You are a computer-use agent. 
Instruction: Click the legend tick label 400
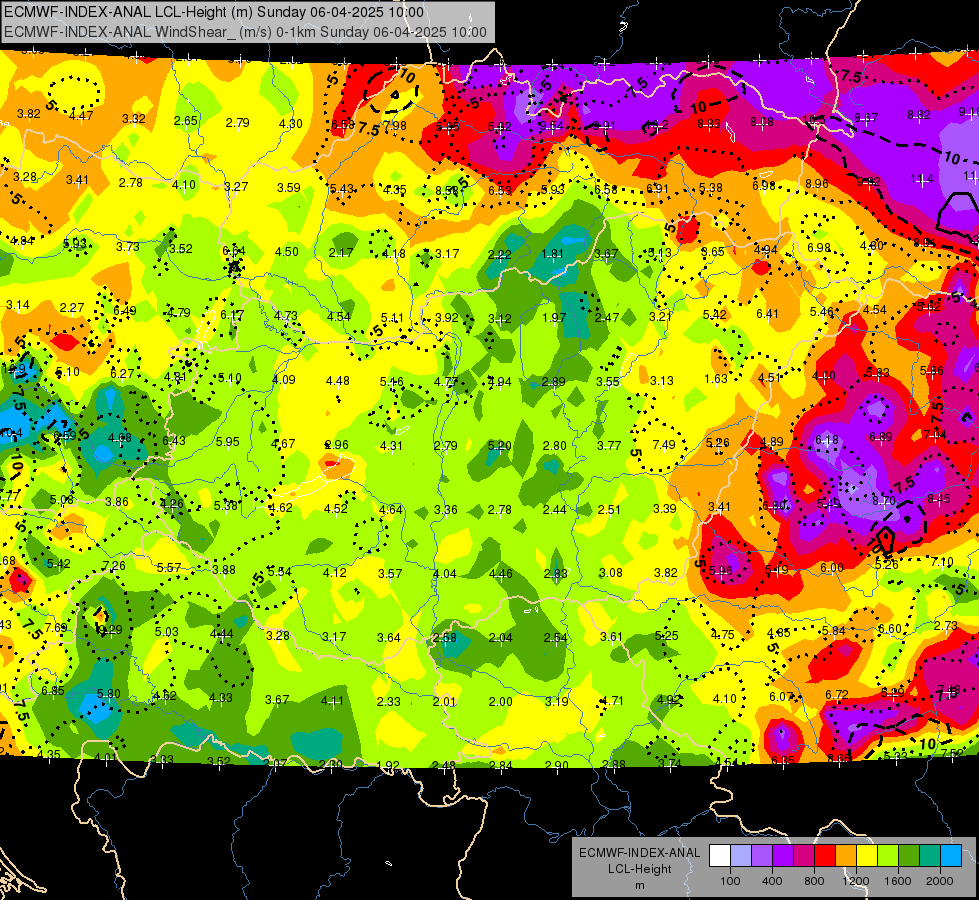tap(772, 881)
